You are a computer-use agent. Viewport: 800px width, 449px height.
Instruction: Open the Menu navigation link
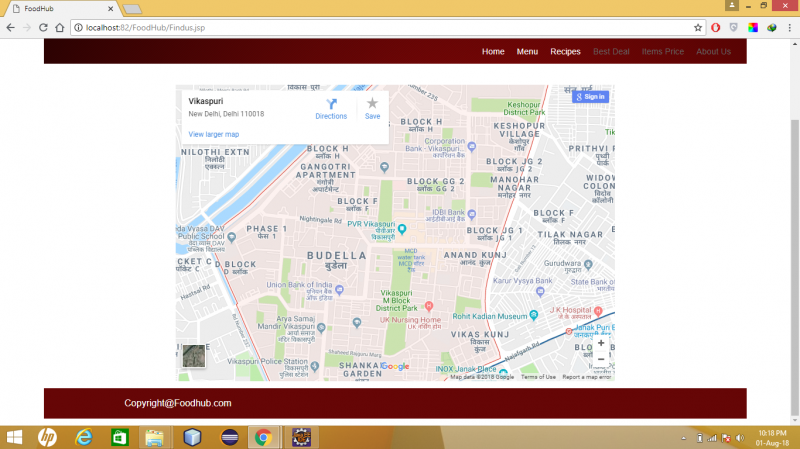click(527, 52)
